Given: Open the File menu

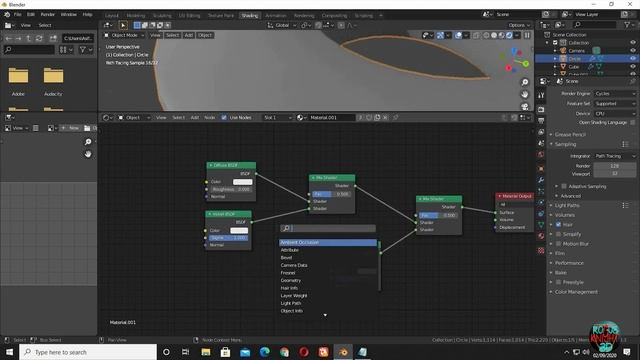Looking at the screenshot, I should (x=18, y=14).
